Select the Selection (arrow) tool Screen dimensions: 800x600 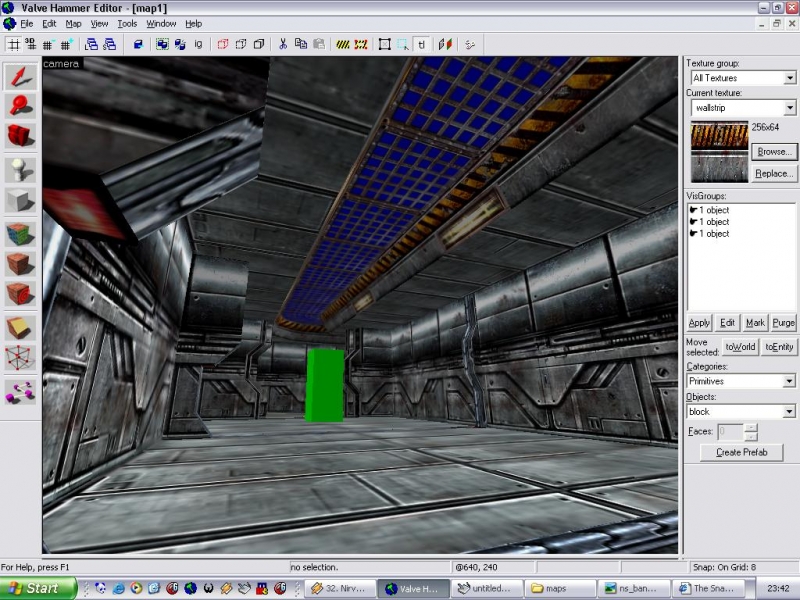(19, 76)
